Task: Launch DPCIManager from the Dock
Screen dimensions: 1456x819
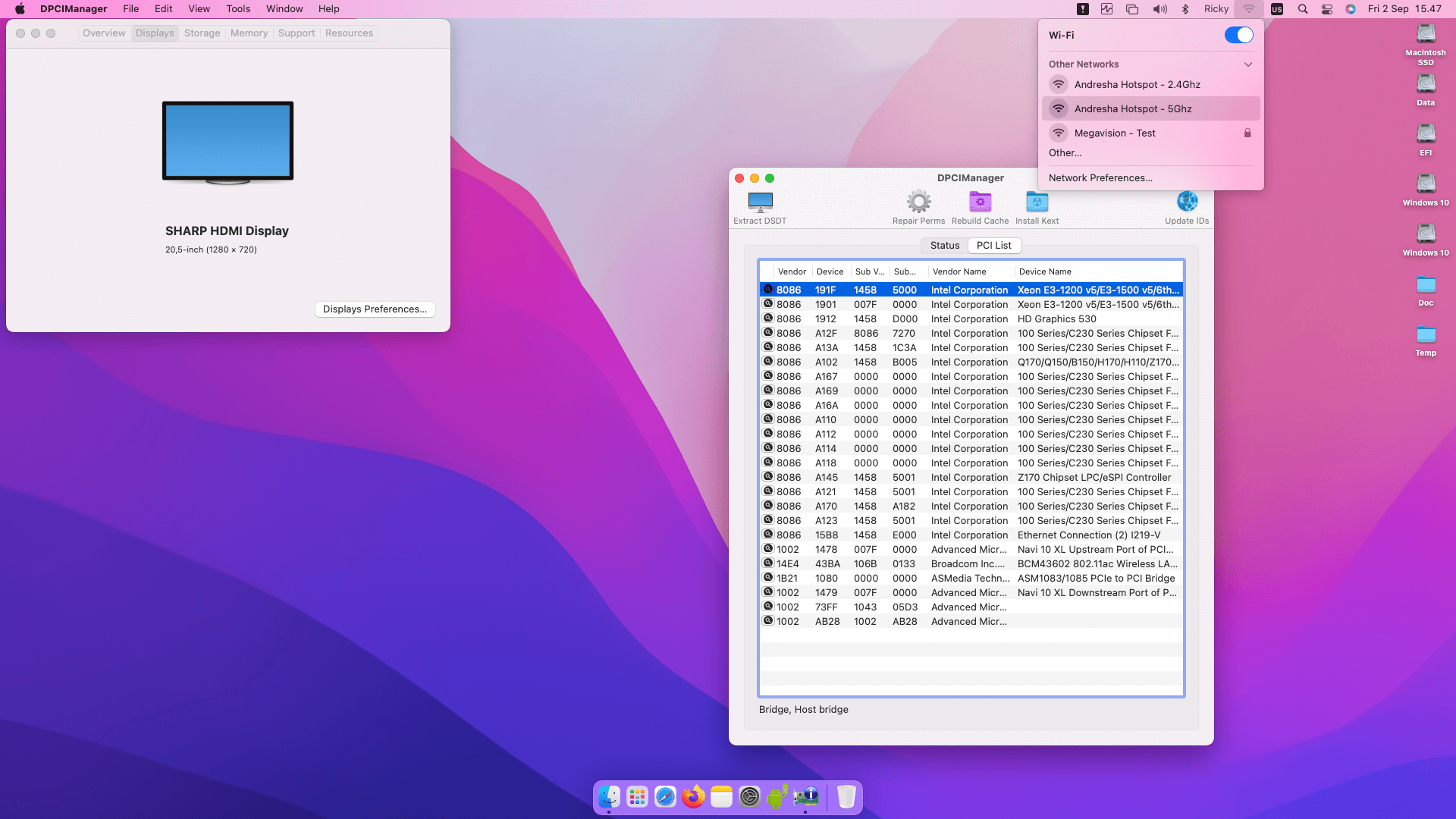Action: (806, 797)
